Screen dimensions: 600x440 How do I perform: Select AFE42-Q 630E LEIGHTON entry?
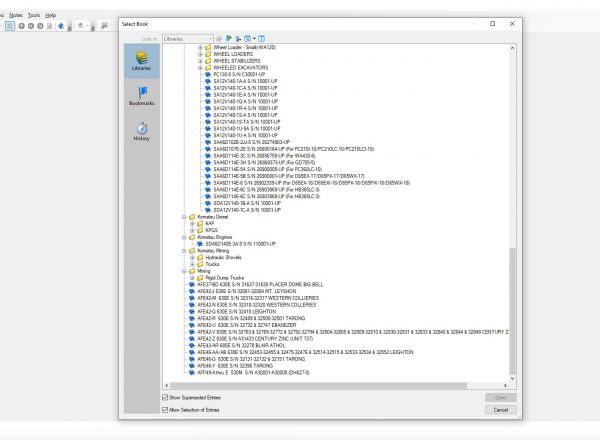pyautogui.click(x=236, y=311)
